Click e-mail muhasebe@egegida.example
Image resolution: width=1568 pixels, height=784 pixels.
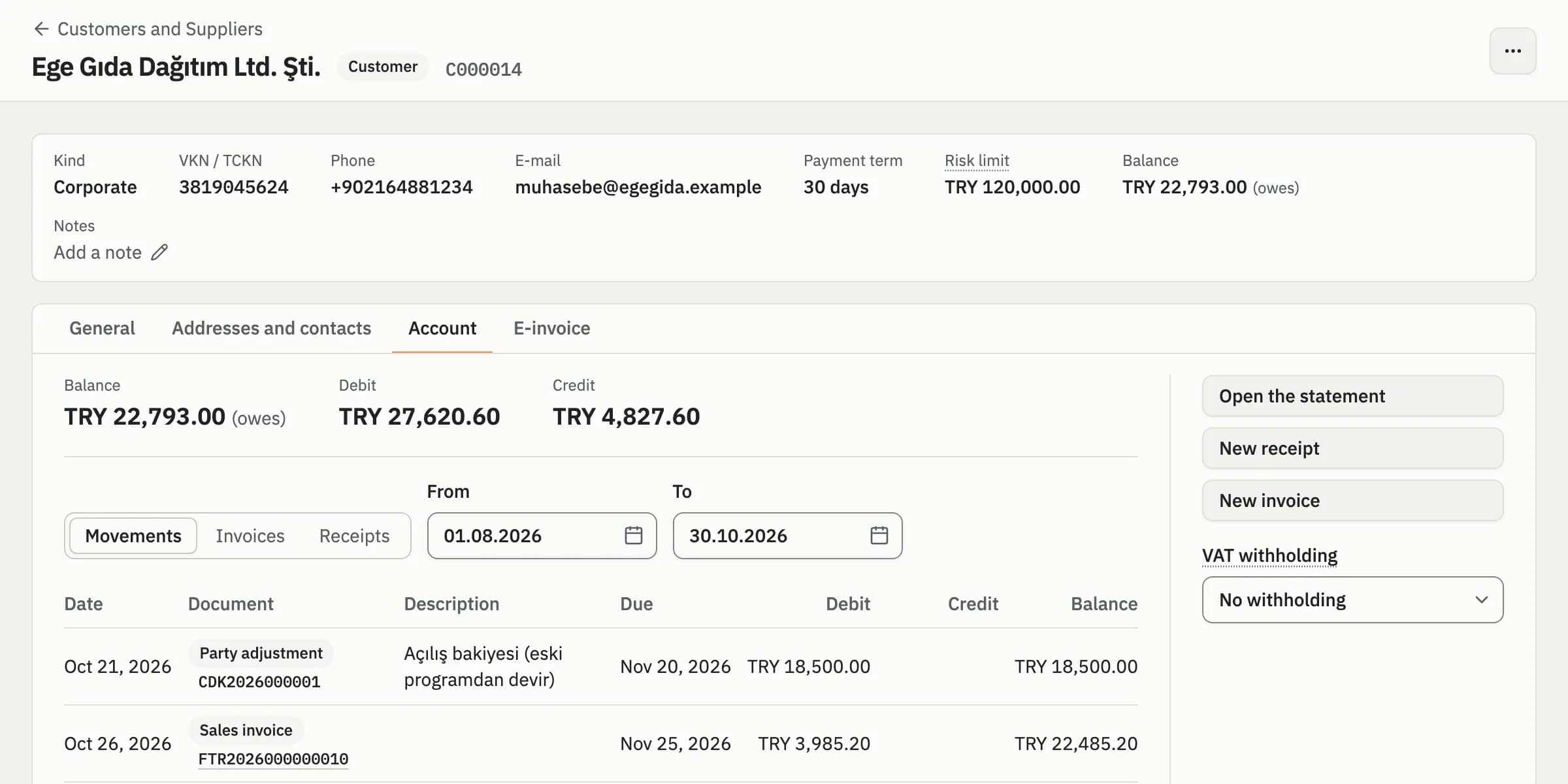point(638,187)
